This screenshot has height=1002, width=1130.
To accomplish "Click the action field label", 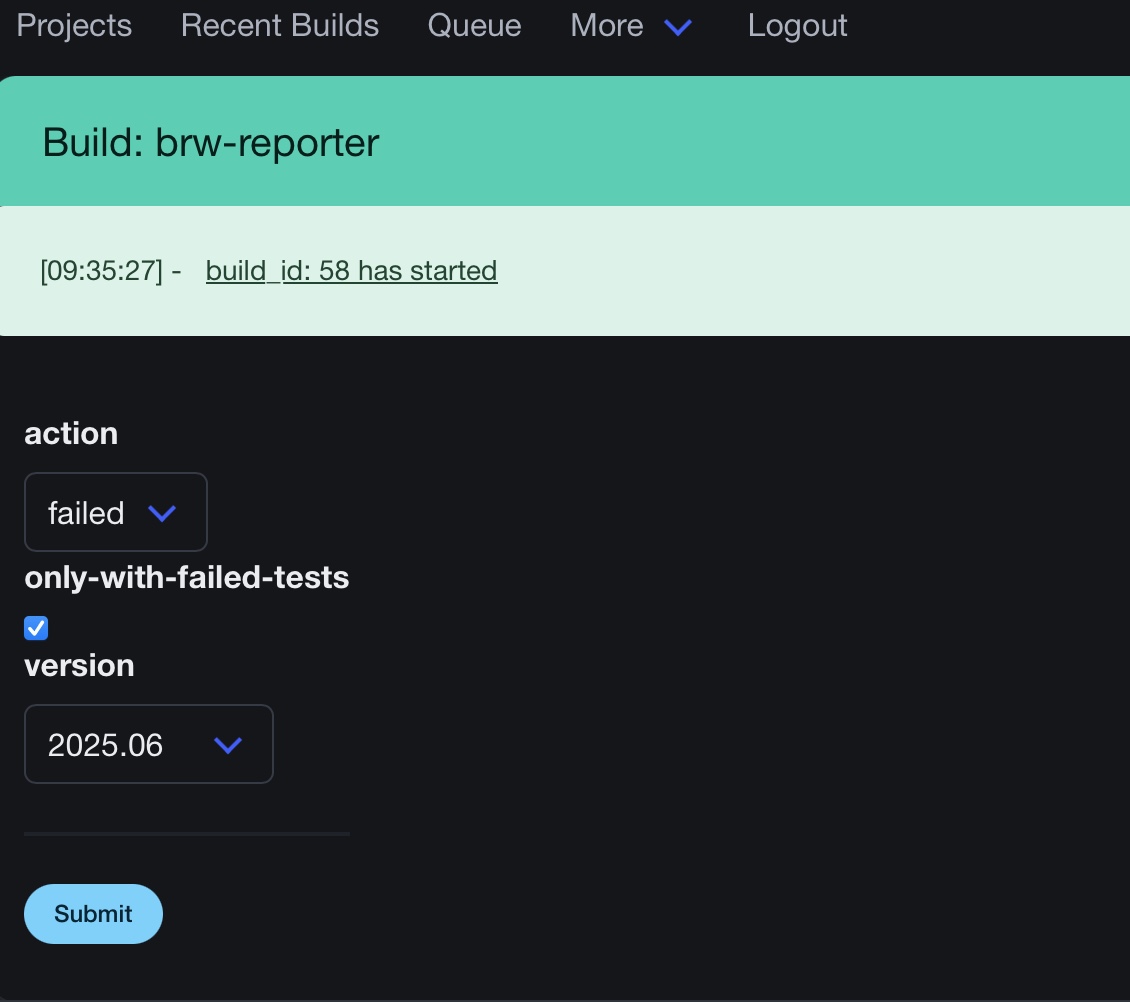I will tap(71, 433).
